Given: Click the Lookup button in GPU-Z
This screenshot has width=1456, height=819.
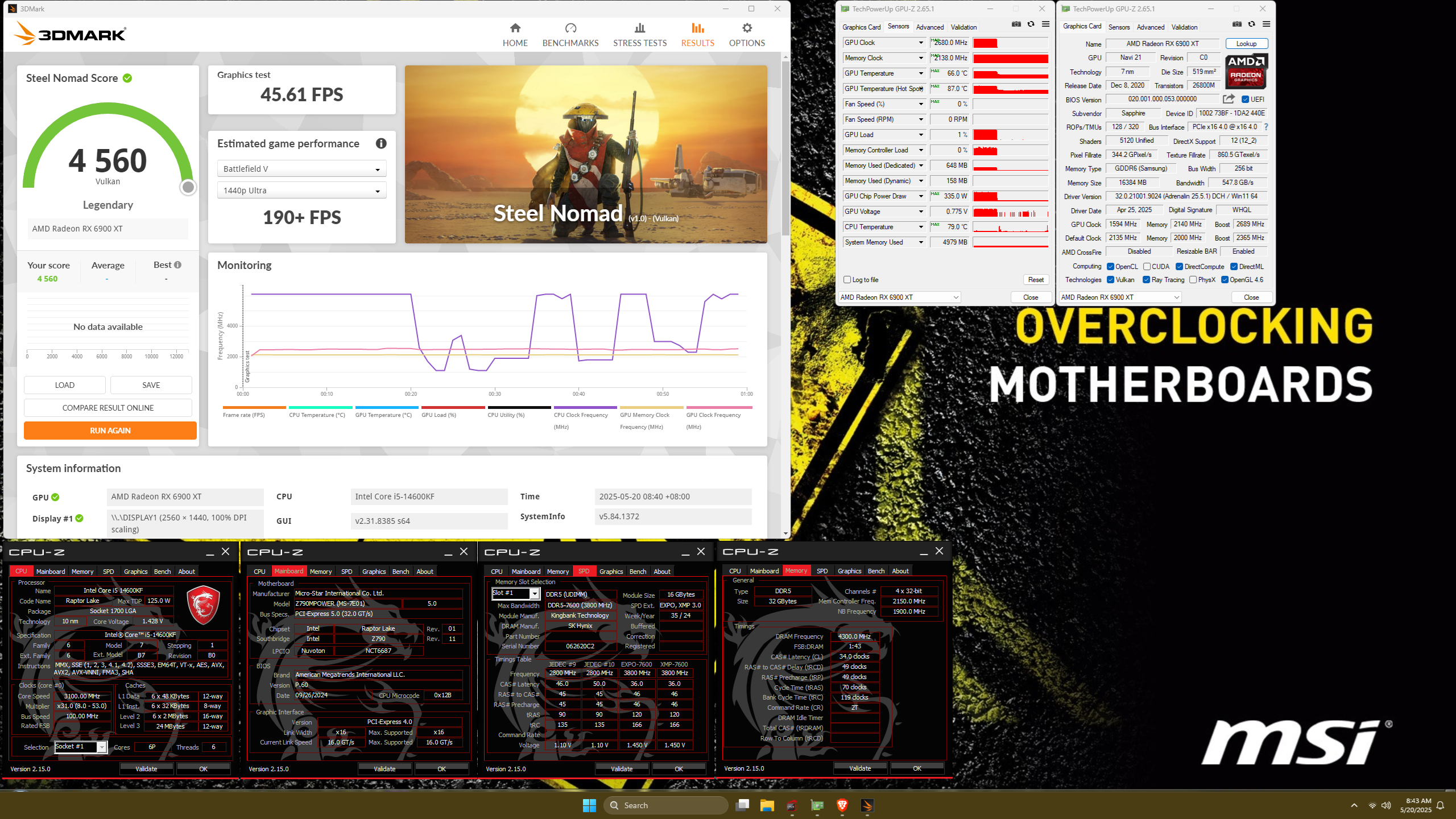Looking at the screenshot, I should tap(1247, 44).
